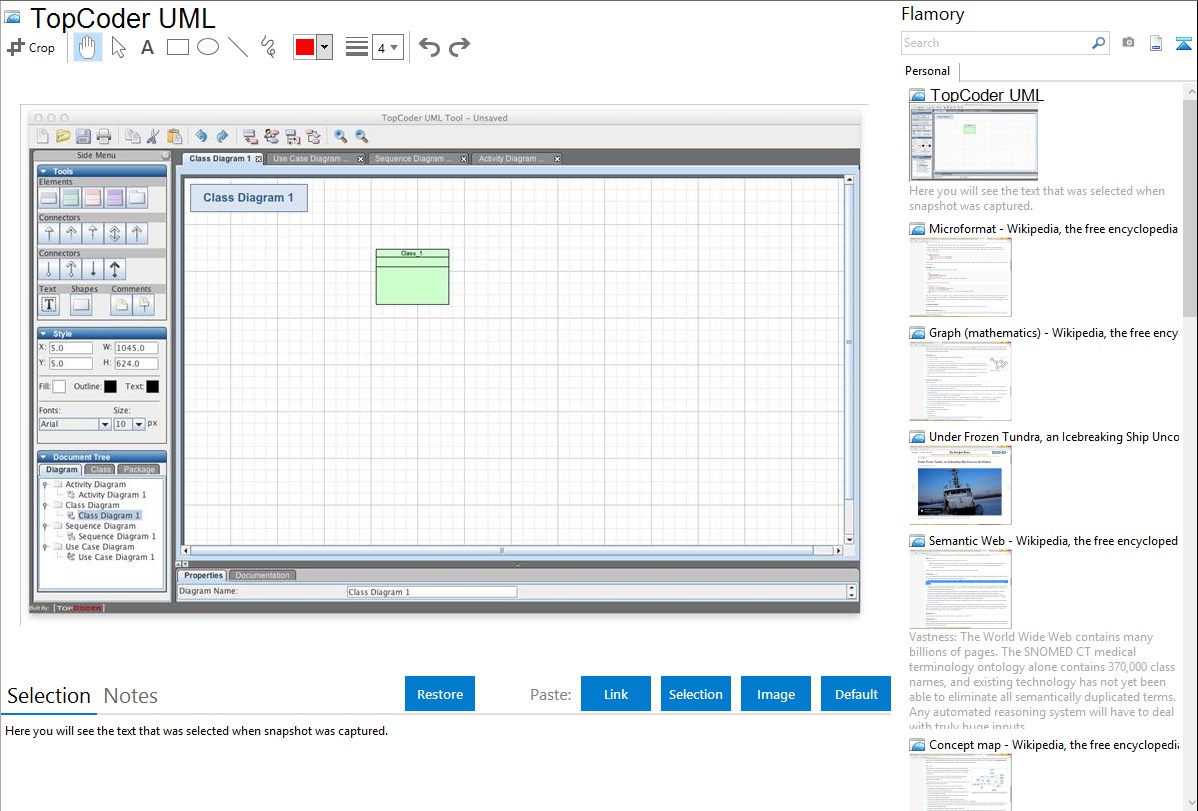Open the annotation color dropdown arrow

coord(325,47)
